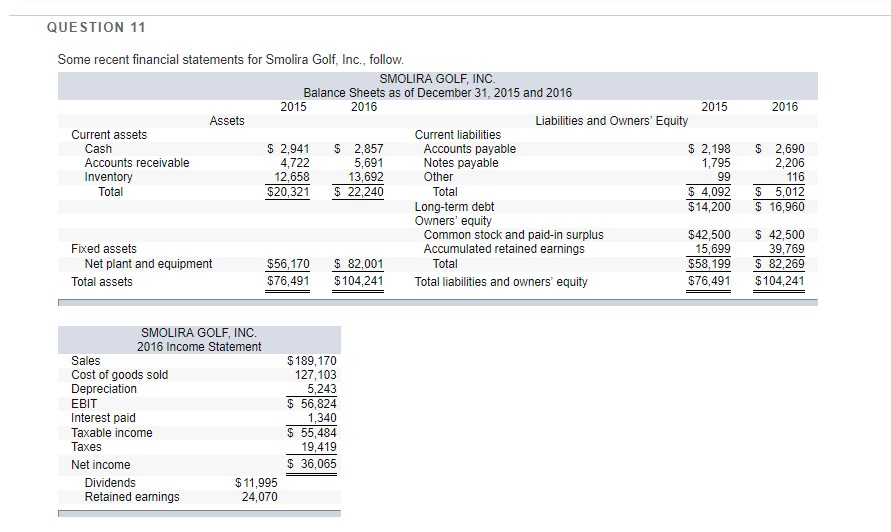The image size is (891, 532).
Task: Select Total assets 2016 value $104,241
Action: [359, 281]
